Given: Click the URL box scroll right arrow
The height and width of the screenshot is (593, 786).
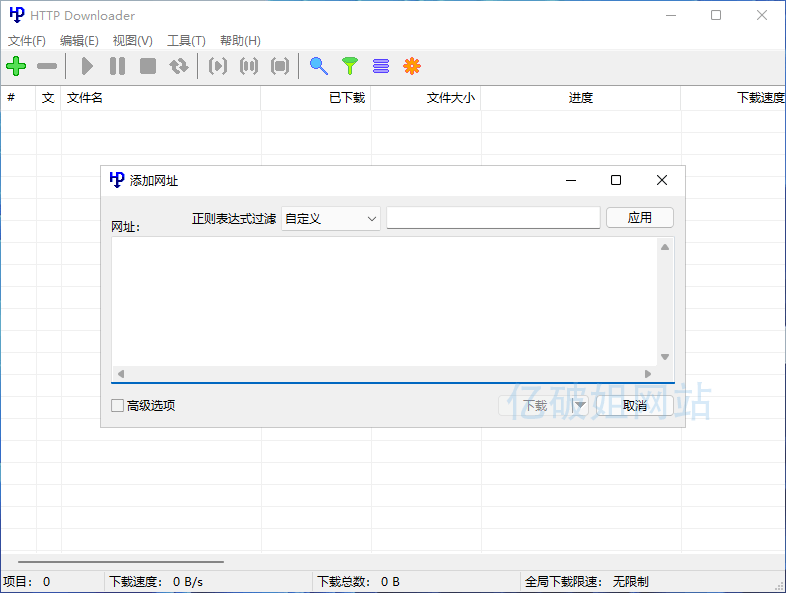Looking at the screenshot, I should pos(648,374).
